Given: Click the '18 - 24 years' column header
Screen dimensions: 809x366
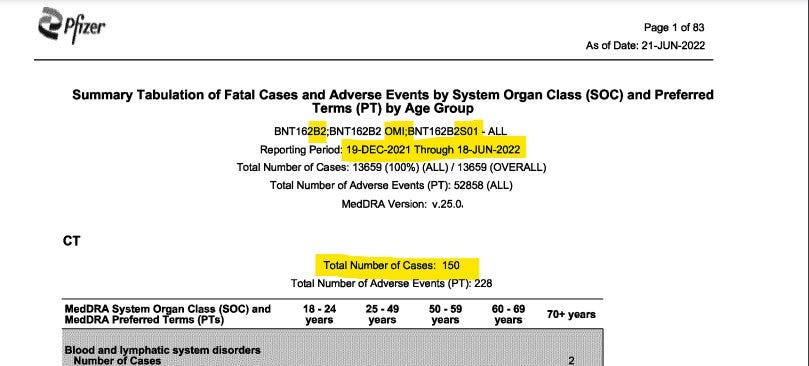Looking at the screenshot, I should pos(319,314).
